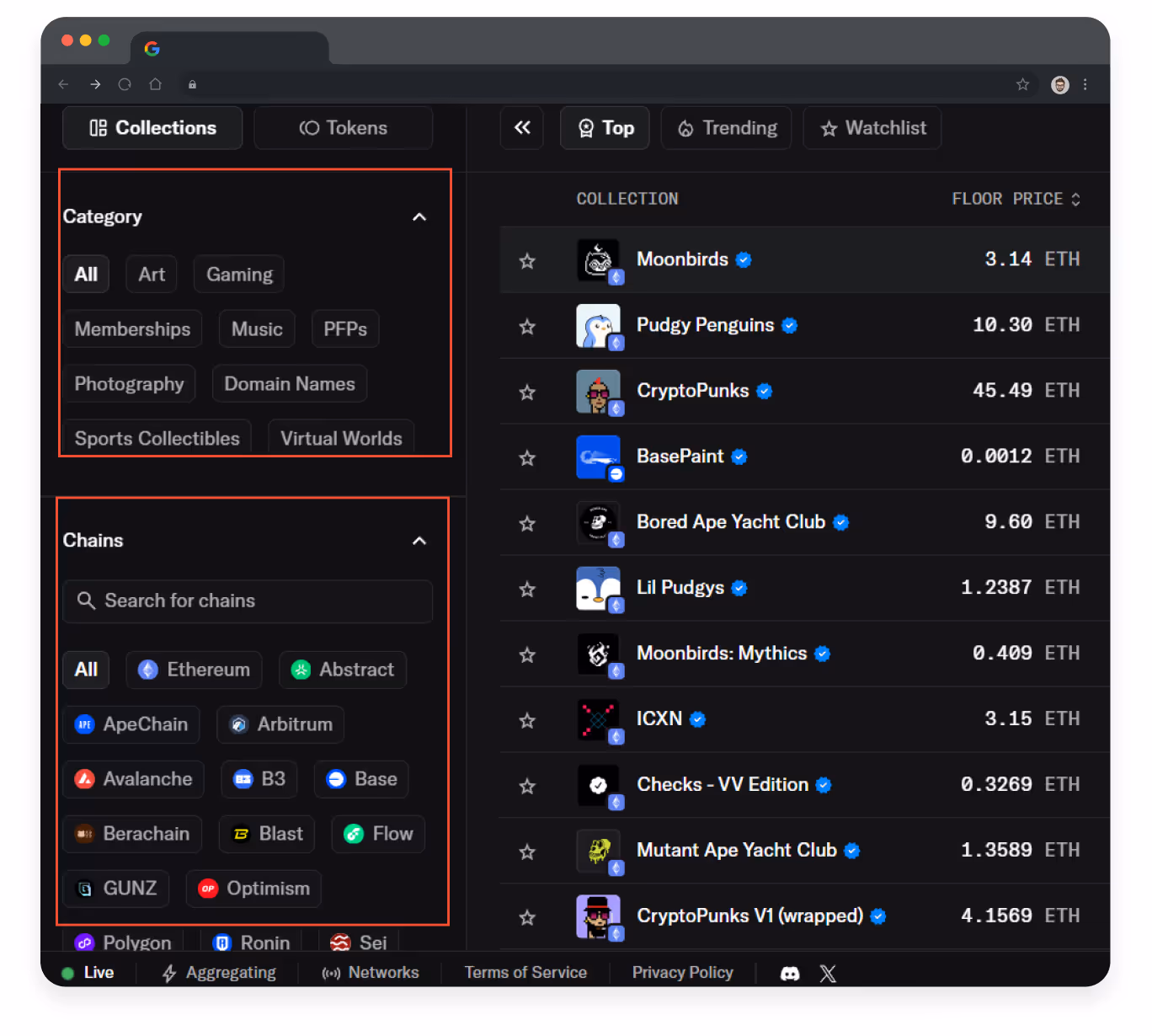The image size is (1152, 1036).
Task: Star the Moonbirds: Mythics collection
Action: coord(527,655)
